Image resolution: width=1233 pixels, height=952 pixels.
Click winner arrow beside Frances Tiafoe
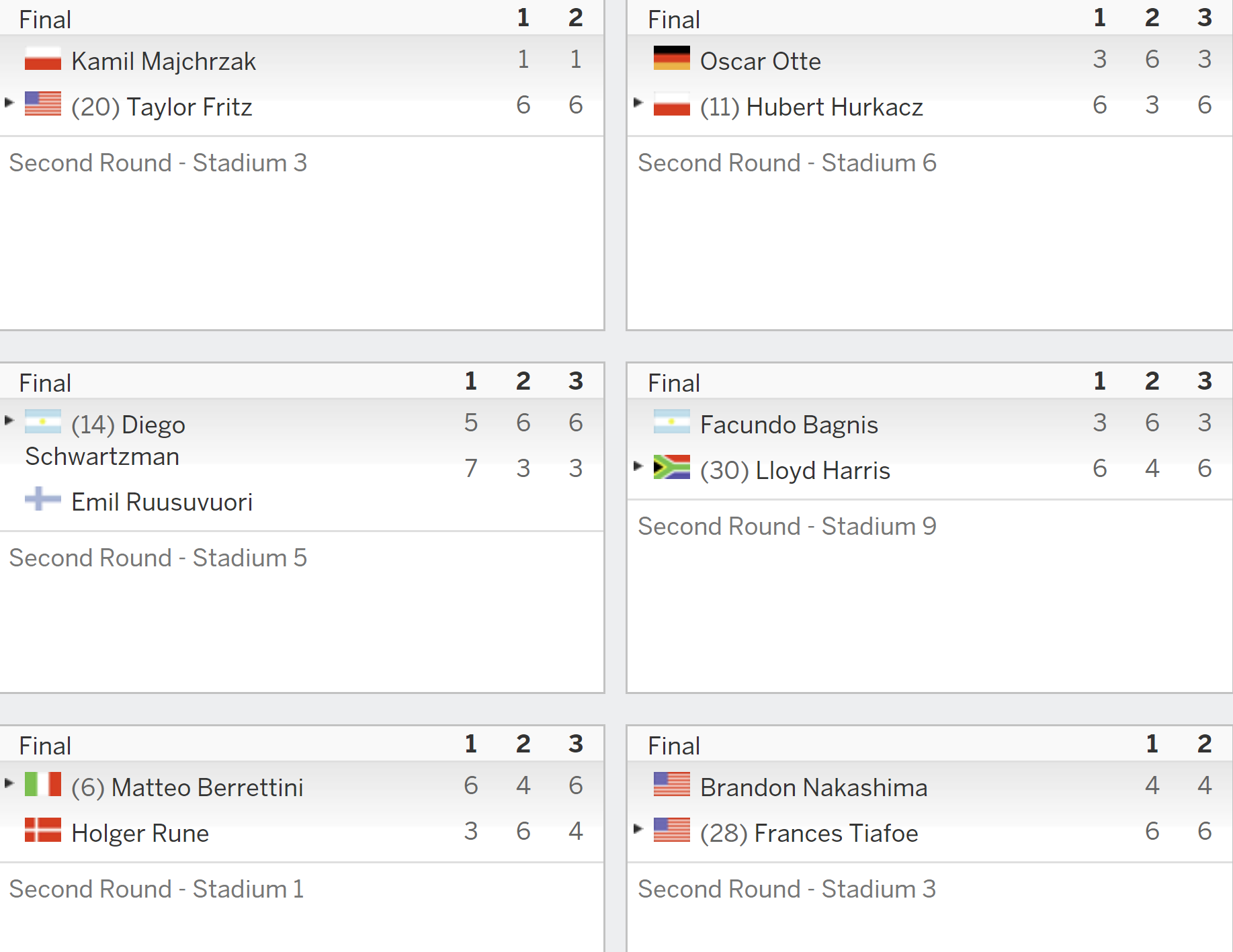tap(638, 828)
